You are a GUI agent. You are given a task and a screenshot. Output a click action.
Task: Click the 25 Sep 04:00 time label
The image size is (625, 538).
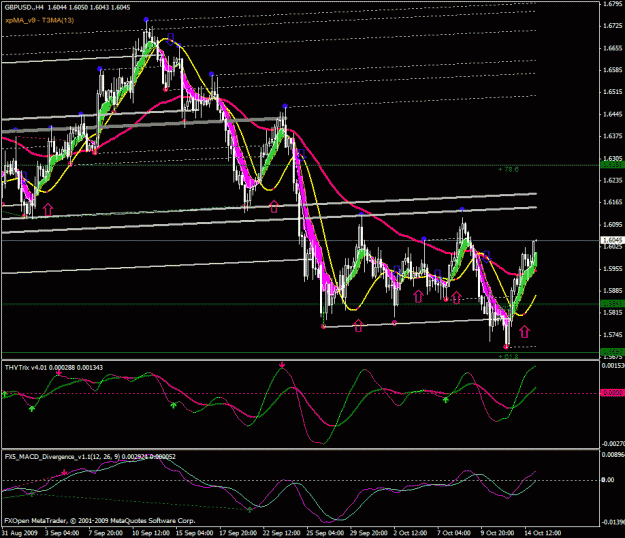click(x=325, y=533)
